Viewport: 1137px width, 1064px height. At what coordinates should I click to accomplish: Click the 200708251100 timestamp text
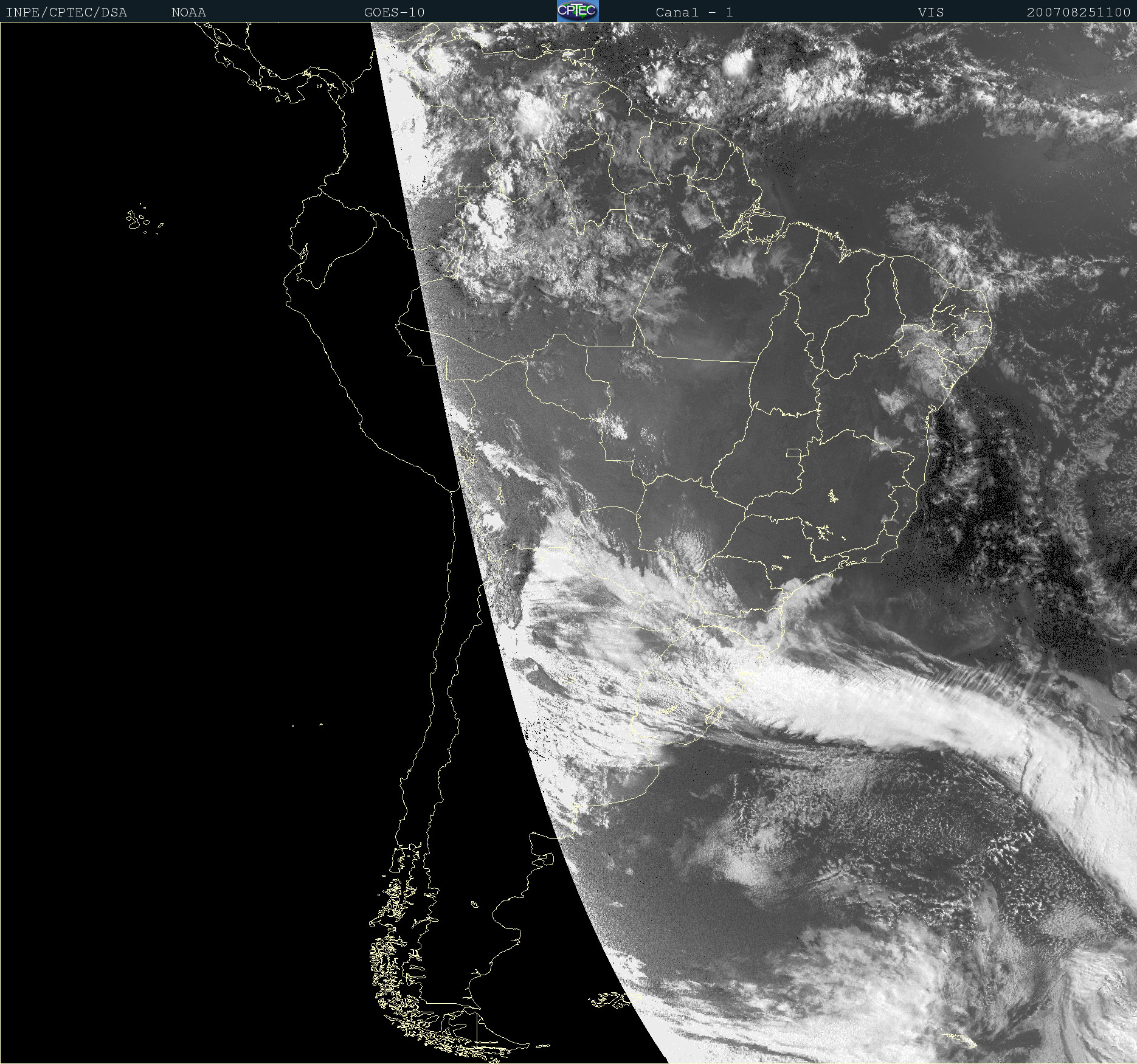(x=1079, y=12)
